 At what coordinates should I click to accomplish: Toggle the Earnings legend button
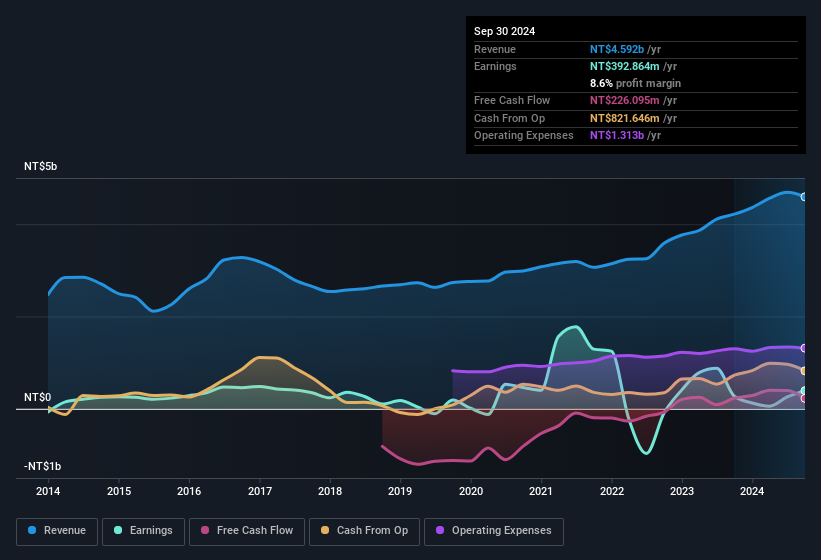[143, 531]
